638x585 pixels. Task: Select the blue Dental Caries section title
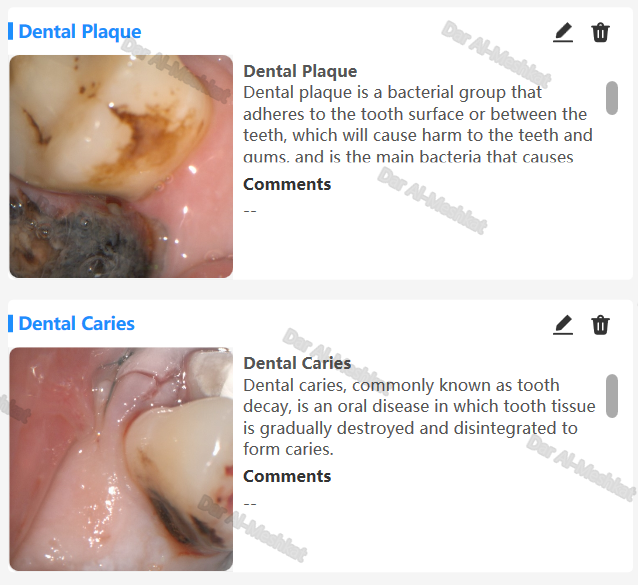[76, 324]
